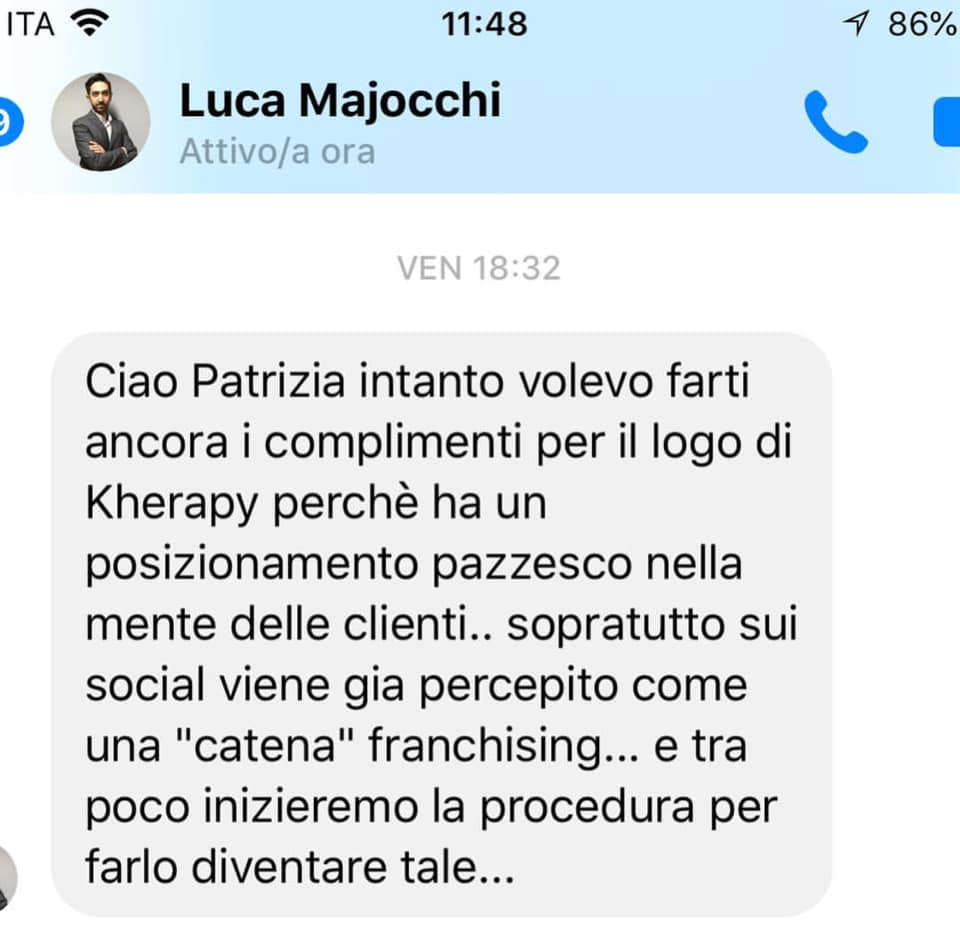
Task: Go back via the blue unread-badge button
Action: pyautogui.click(x=10, y=122)
